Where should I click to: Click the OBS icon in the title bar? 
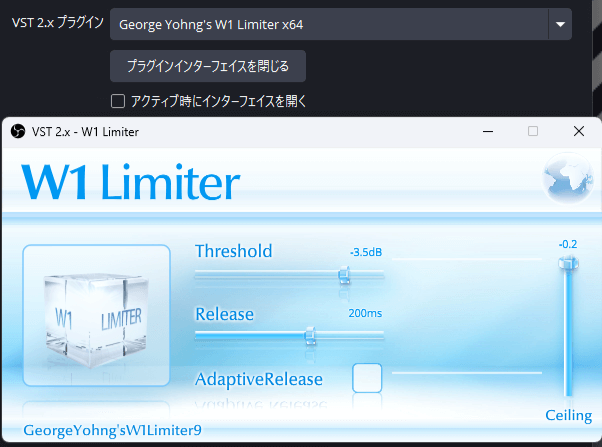[x=18, y=131]
